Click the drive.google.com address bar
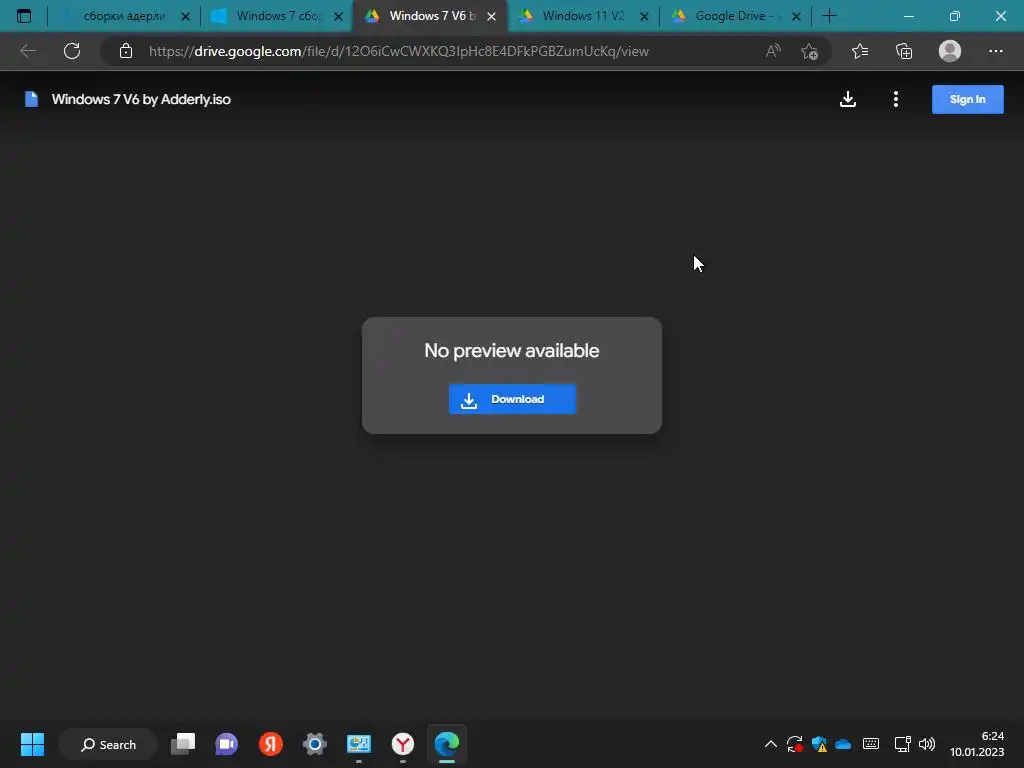The height and width of the screenshot is (768, 1024). point(398,51)
